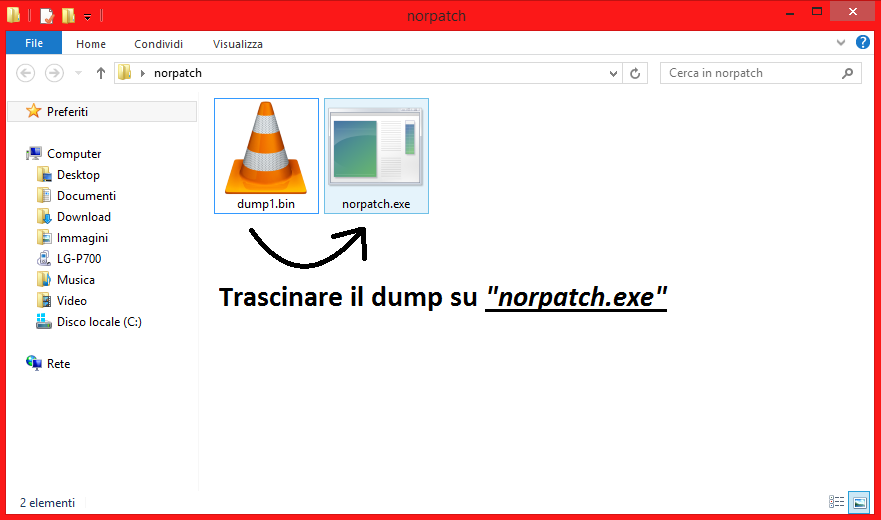Switch to large icons view in status bar
Image resolution: width=881 pixels, height=520 pixels.
pos(859,503)
